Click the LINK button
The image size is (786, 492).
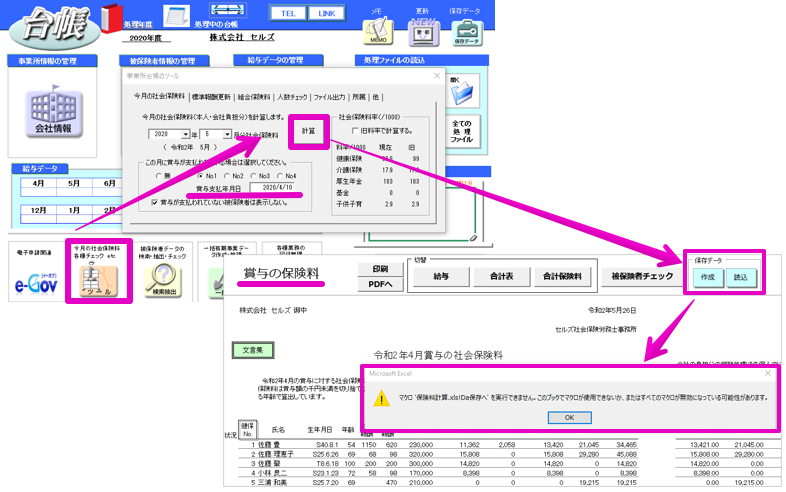pyautogui.click(x=326, y=14)
